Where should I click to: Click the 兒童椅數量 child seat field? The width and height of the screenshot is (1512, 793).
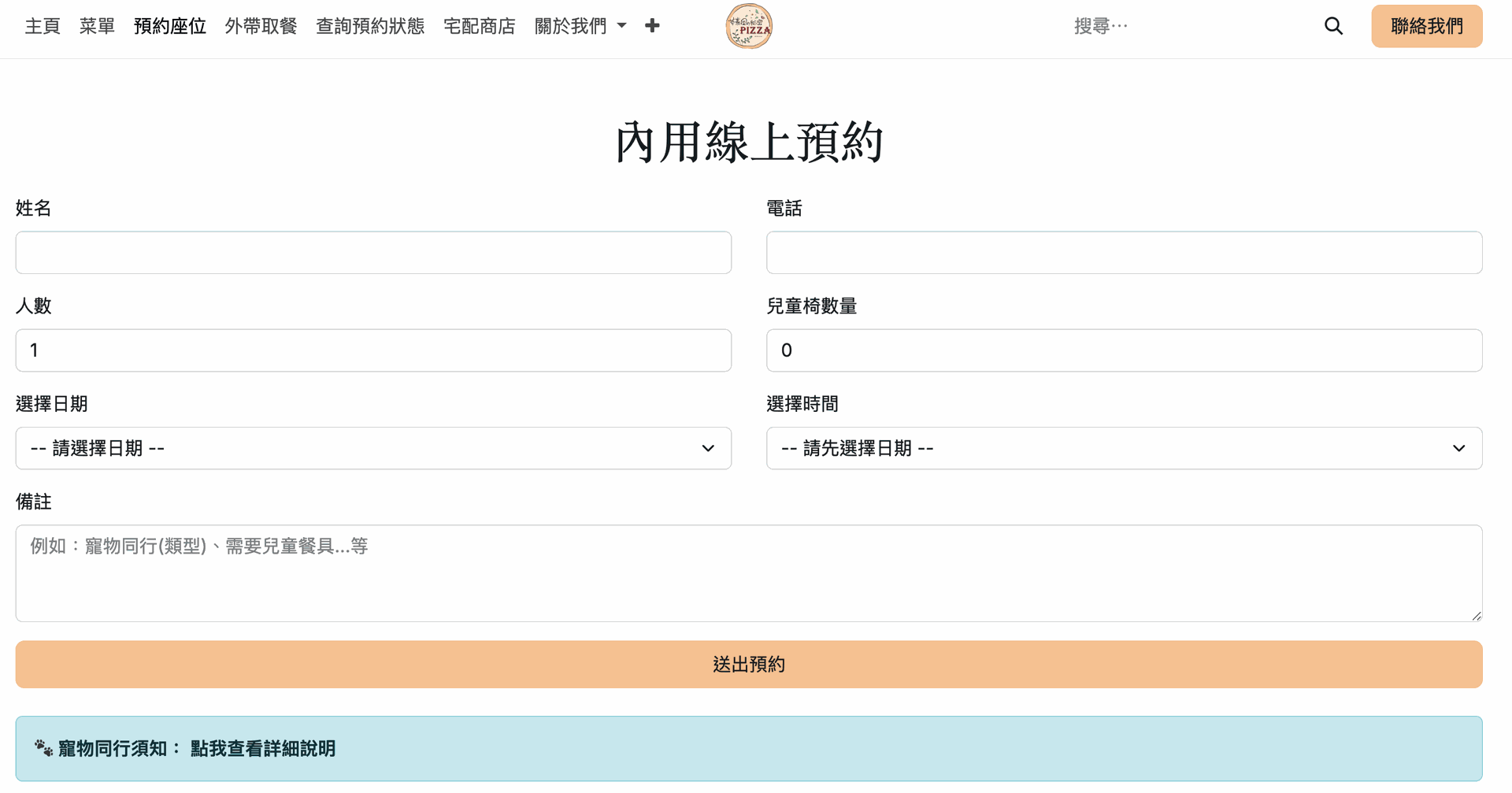[1124, 350]
